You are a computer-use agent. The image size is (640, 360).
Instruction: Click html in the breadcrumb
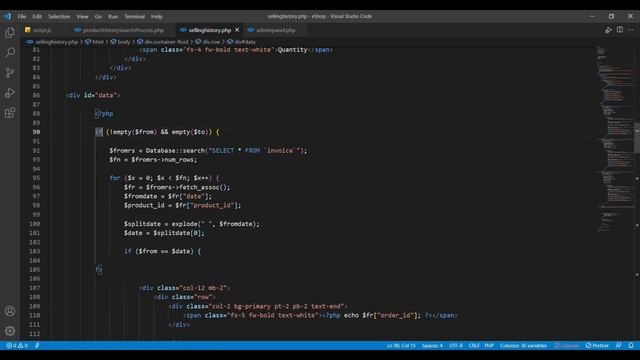pyautogui.click(x=98, y=42)
